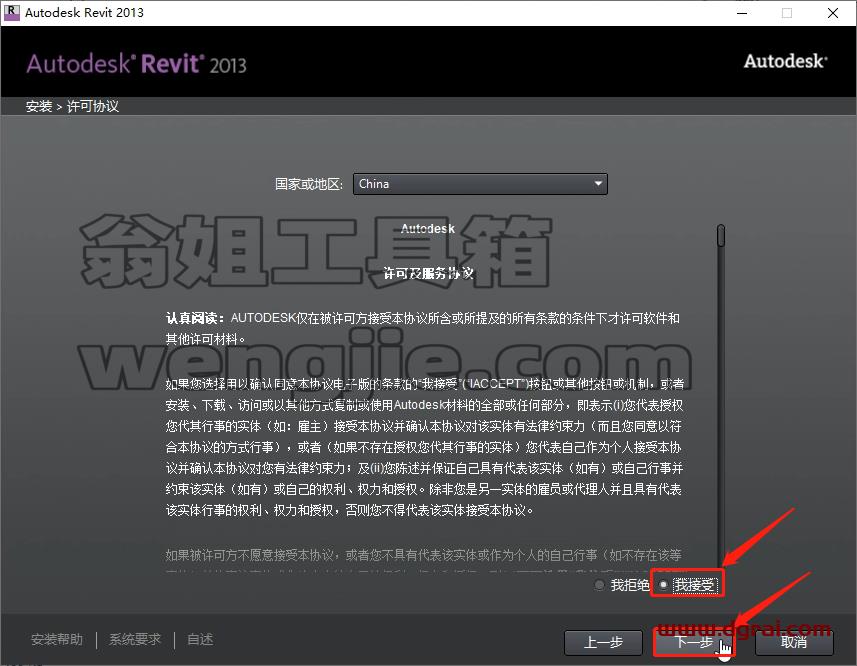Click the 上一步 (Back) button
Image resolution: width=857 pixels, height=666 pixels.
603,642
